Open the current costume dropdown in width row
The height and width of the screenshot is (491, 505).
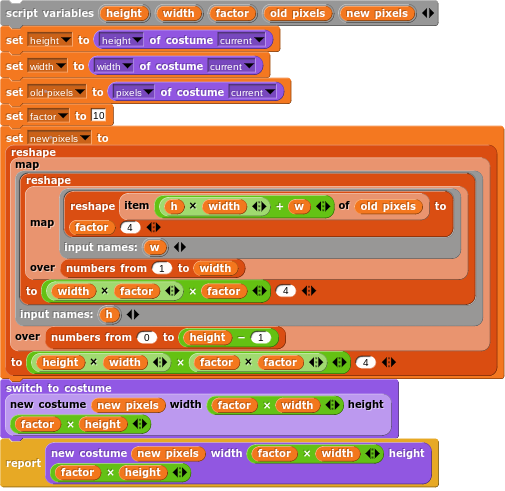[249, 66]
